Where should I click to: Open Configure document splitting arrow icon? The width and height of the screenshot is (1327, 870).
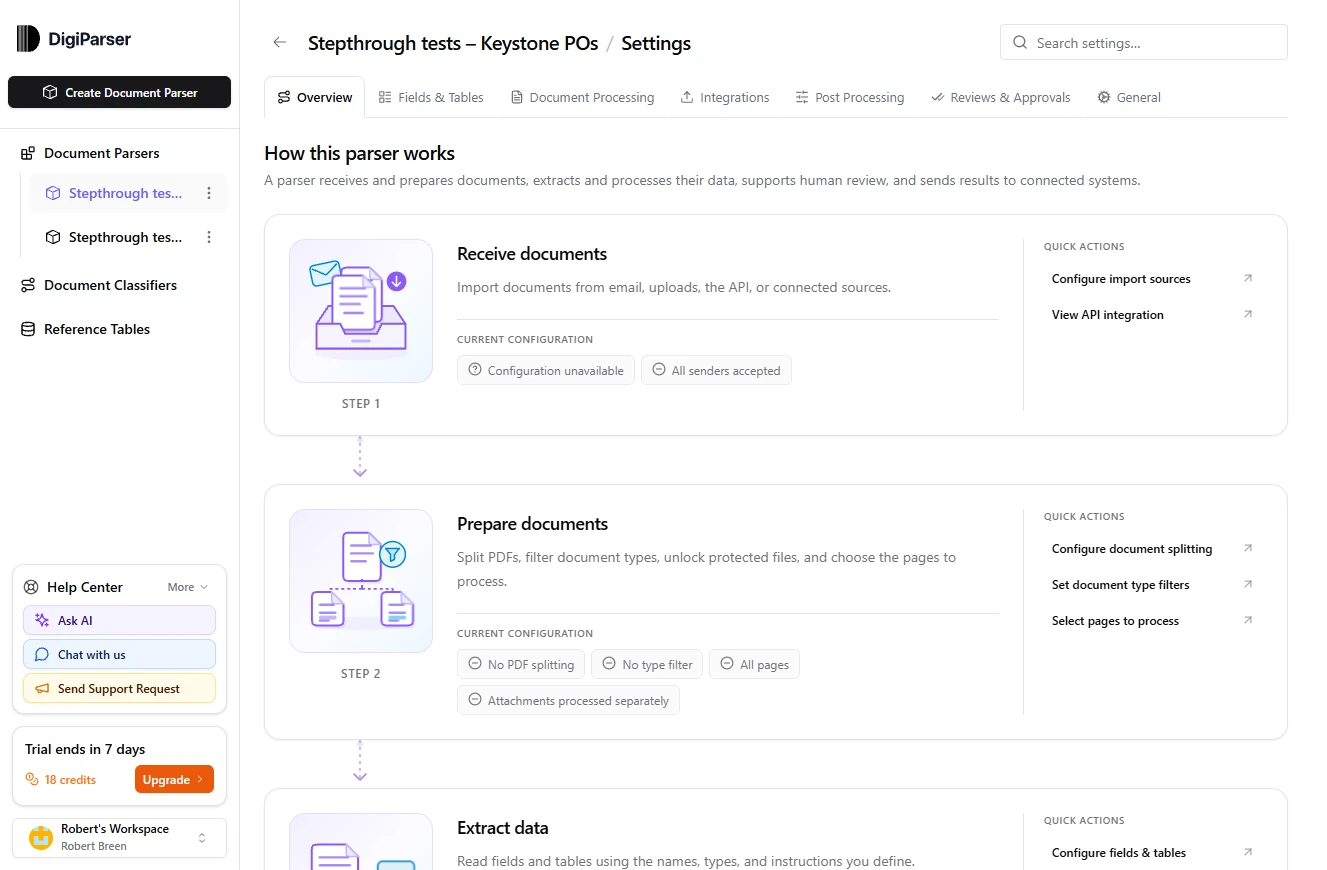click(x=1248, y=548)
